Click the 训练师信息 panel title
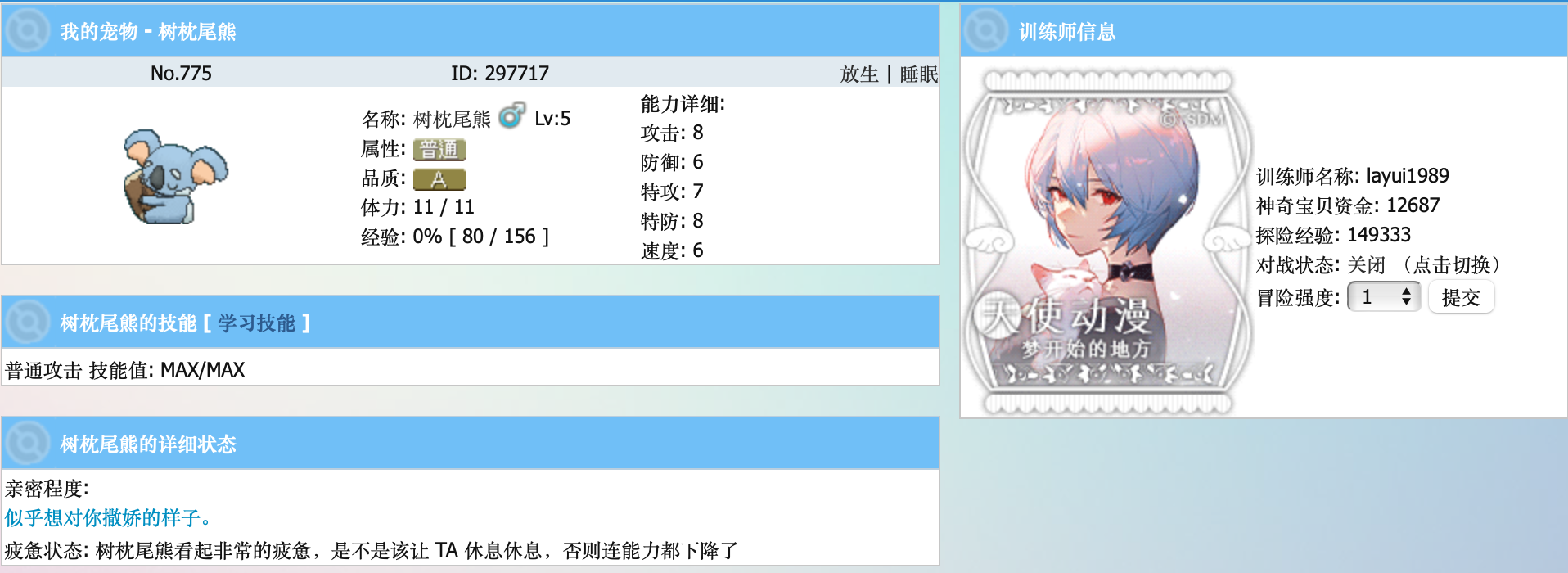 [x=1067, y=32]
